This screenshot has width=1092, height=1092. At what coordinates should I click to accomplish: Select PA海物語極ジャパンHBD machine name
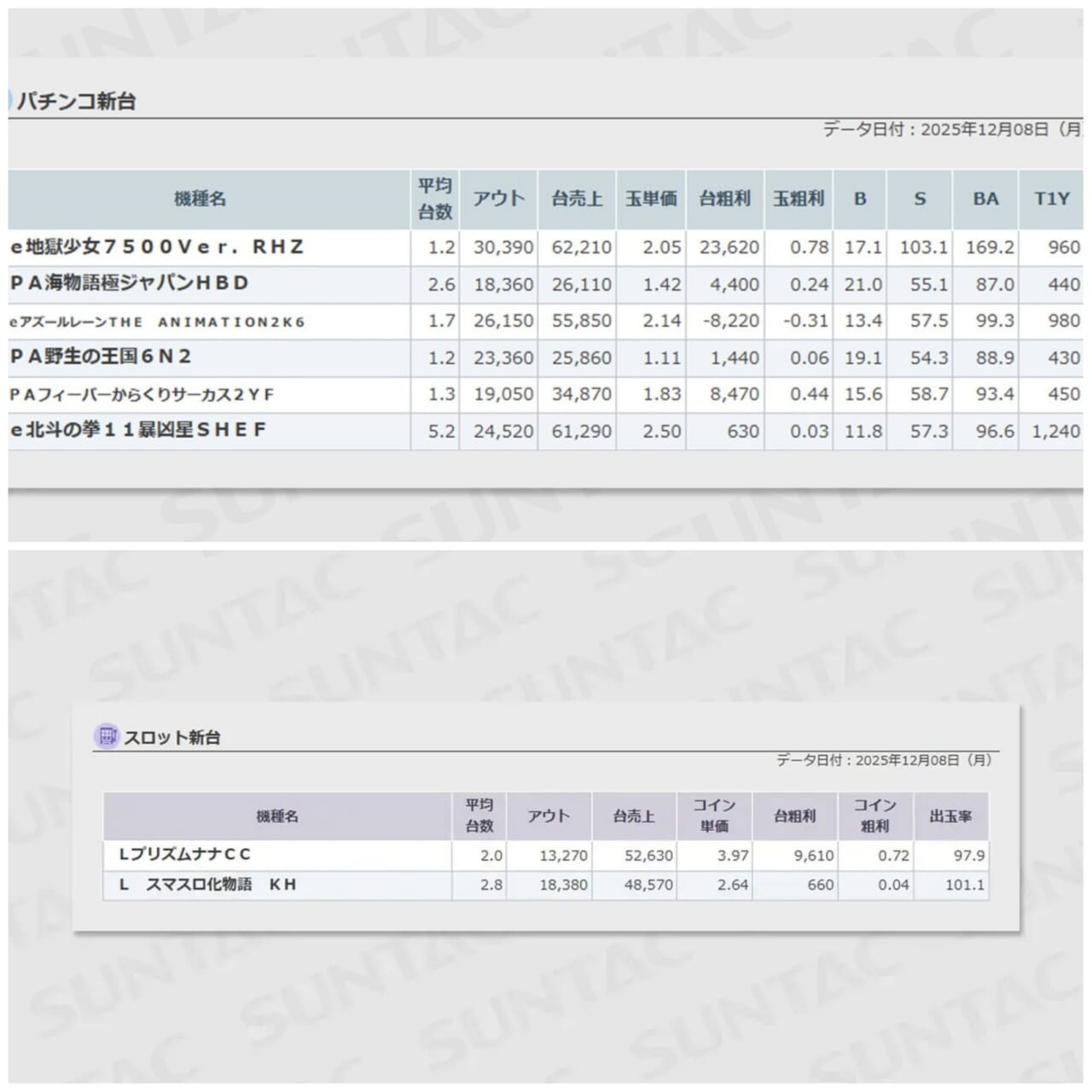(130, 283)
